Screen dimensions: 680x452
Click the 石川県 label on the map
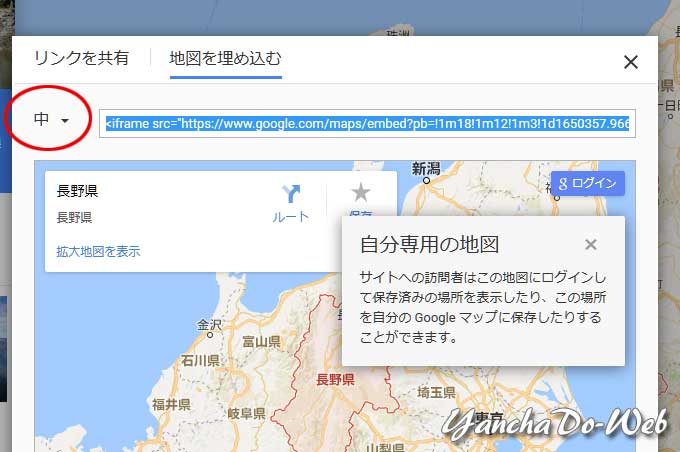(x=200, y=359)
